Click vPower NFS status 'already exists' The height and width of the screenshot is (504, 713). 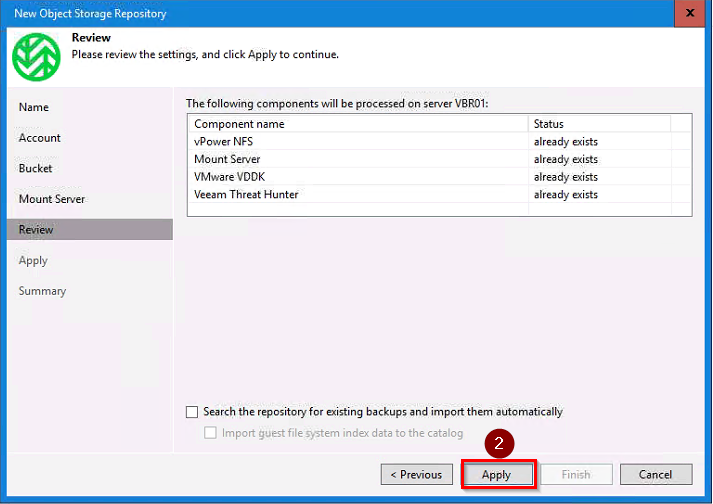point(566,142)
